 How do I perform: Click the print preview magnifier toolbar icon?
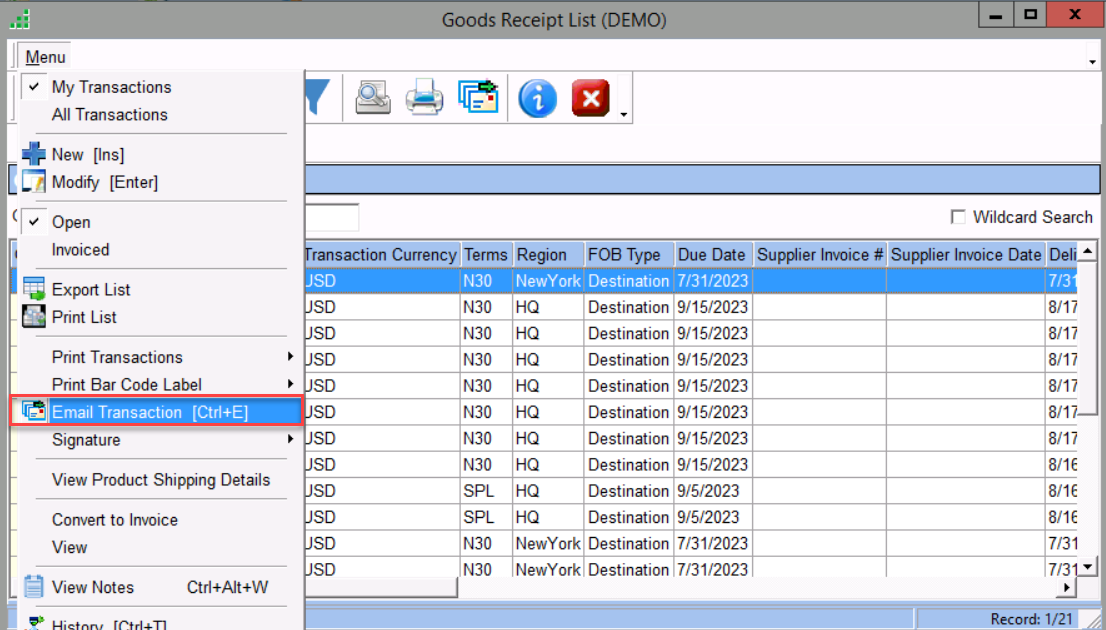click(372, 98)
